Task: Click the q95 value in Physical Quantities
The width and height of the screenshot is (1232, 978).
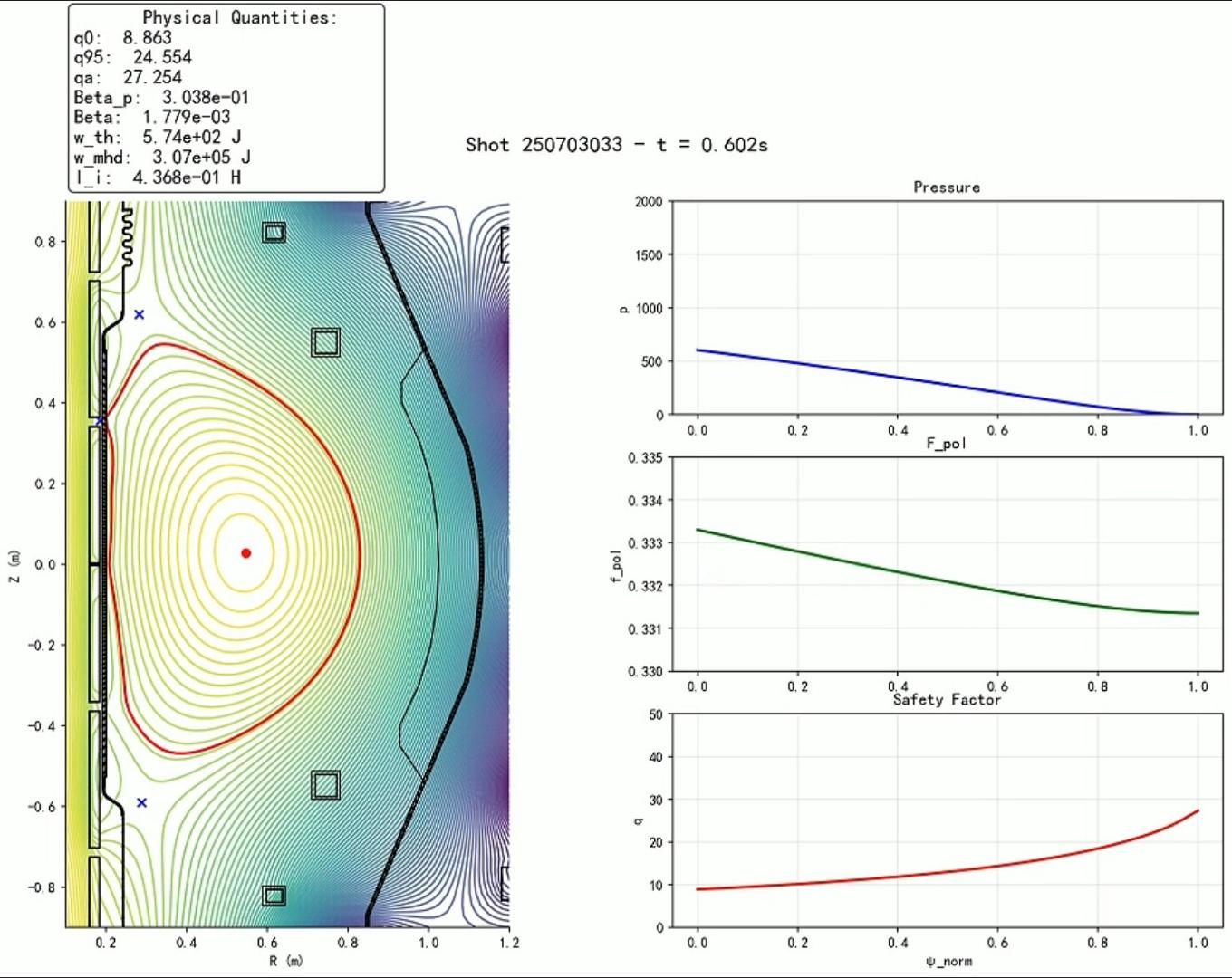Action: 163,57
